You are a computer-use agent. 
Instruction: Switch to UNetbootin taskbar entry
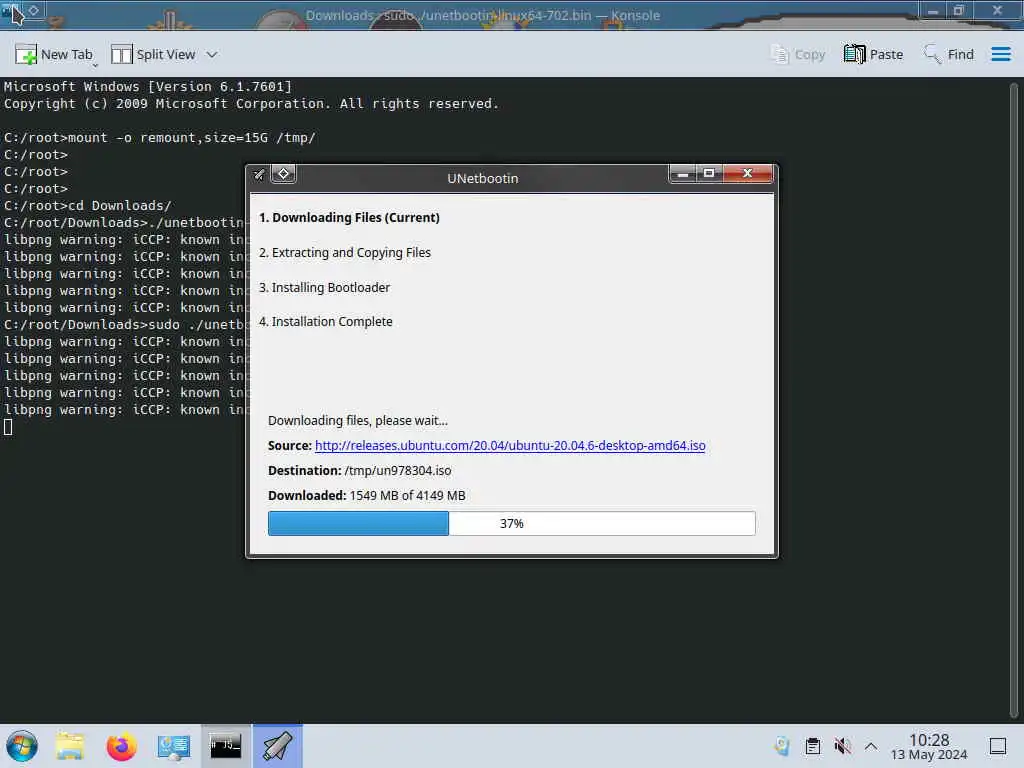(x=278, y=746)
